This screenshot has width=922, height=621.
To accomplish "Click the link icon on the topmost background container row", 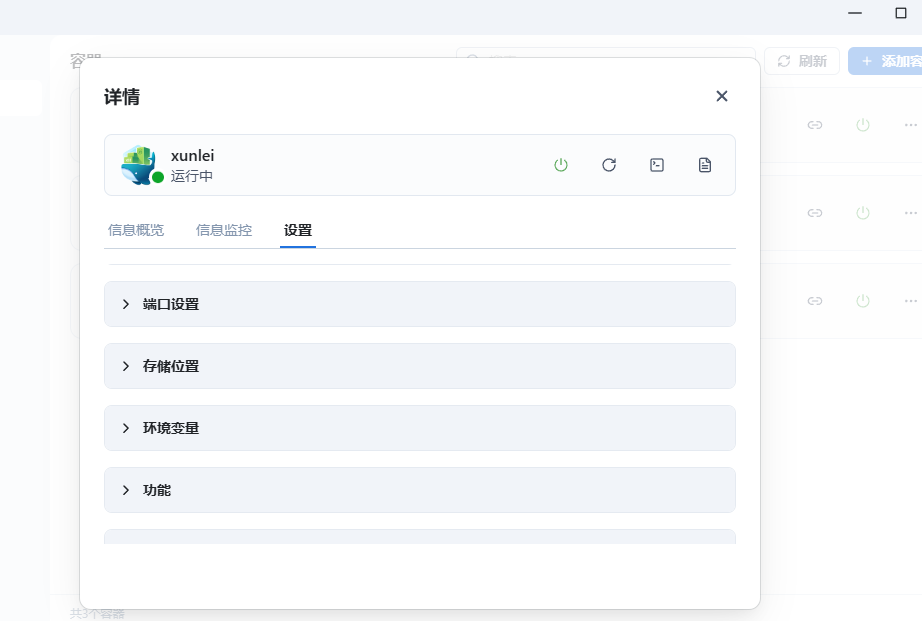I will 814,125.
